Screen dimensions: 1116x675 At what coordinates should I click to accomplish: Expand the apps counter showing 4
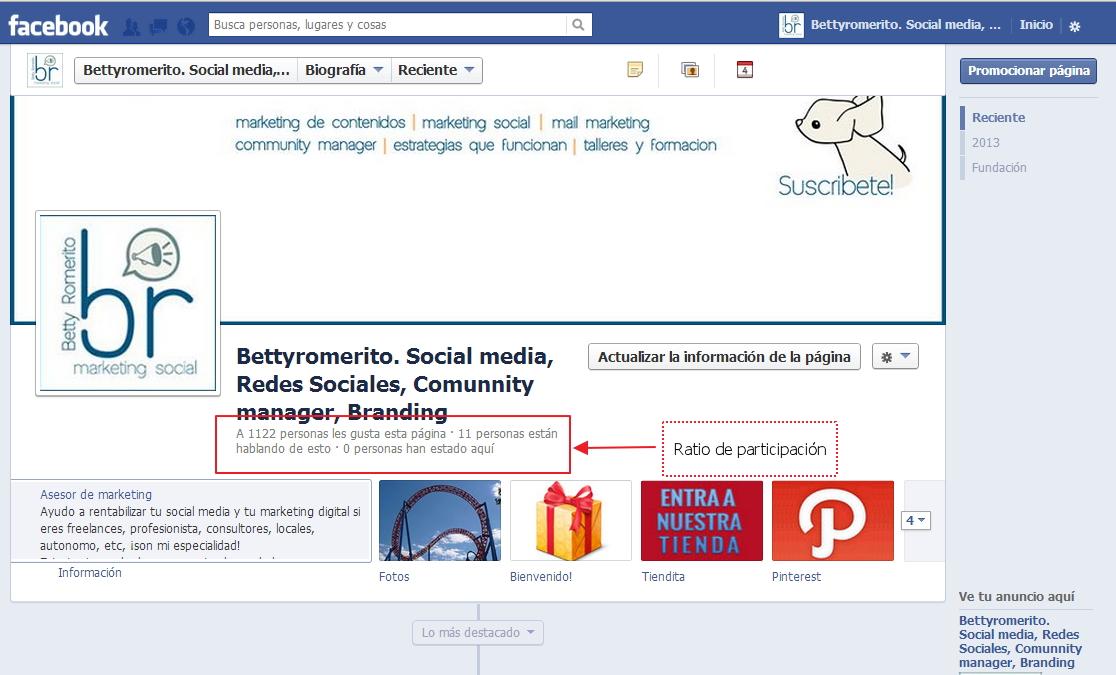916,520
